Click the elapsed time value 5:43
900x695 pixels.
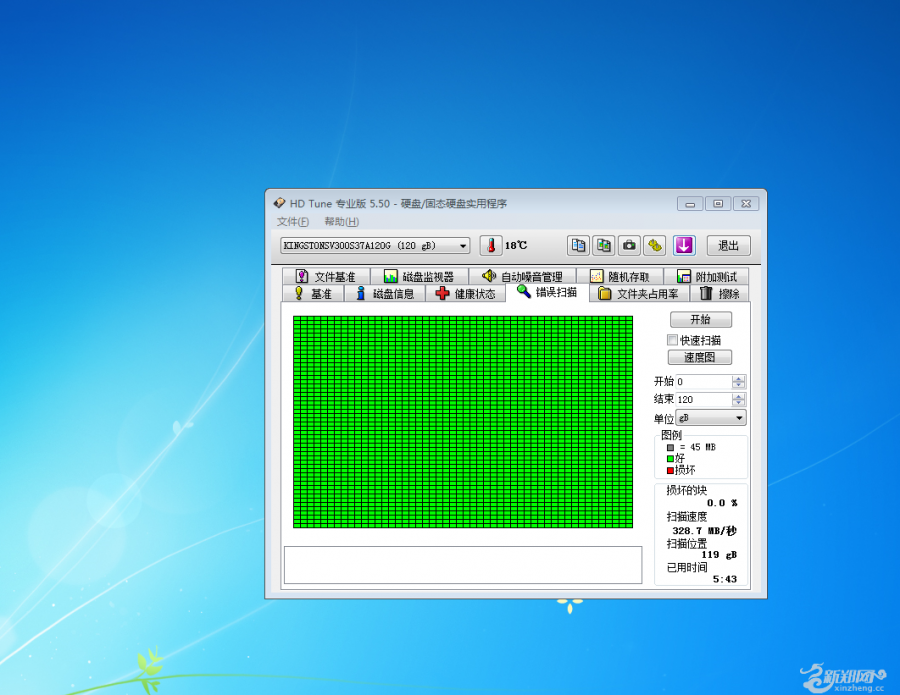pos(725,579)
